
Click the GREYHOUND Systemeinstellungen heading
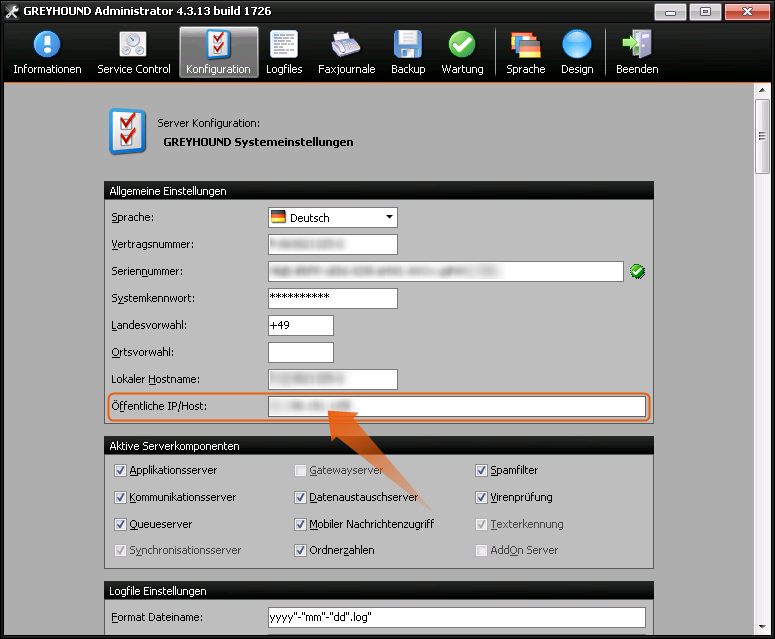coord(258,142)
